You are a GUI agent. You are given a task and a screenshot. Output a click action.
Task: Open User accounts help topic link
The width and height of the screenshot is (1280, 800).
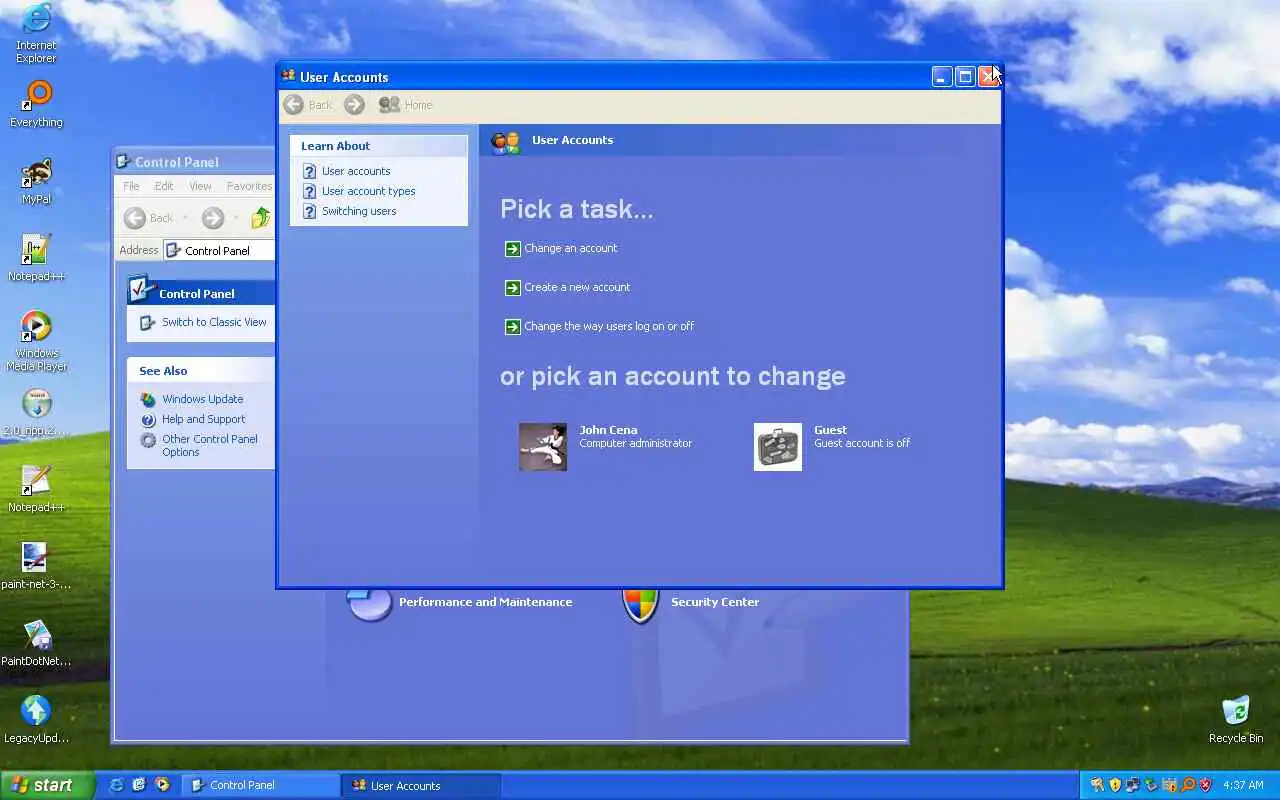356,171
